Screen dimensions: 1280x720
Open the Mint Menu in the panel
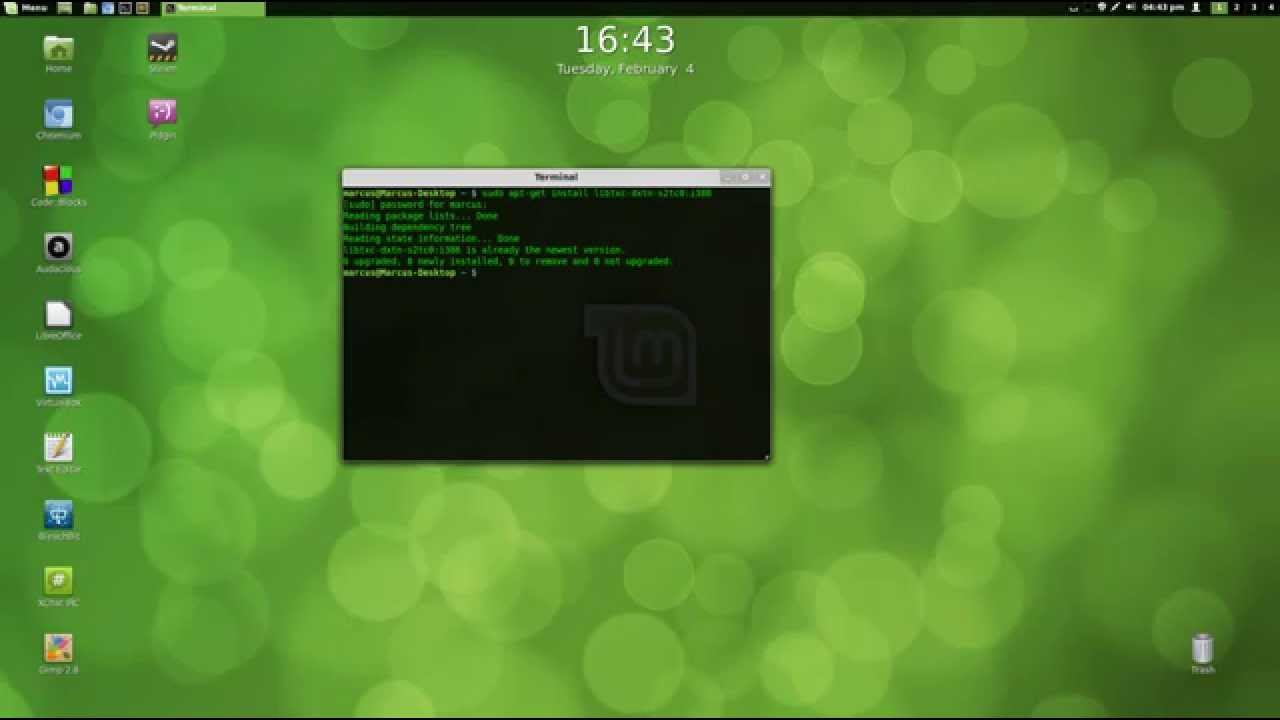pyautogui.click(x=25, y=8)
